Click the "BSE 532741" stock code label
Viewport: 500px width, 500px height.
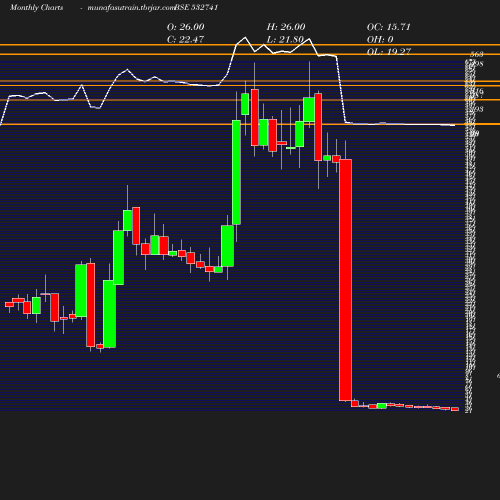click(x=196, y=7)
